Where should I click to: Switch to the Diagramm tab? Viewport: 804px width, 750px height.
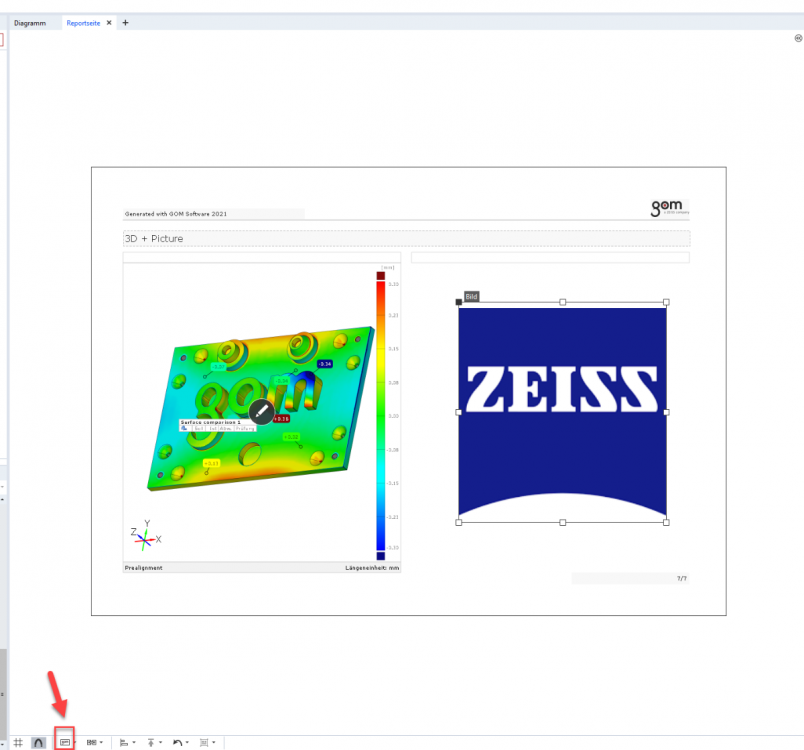tap(30, 23)
